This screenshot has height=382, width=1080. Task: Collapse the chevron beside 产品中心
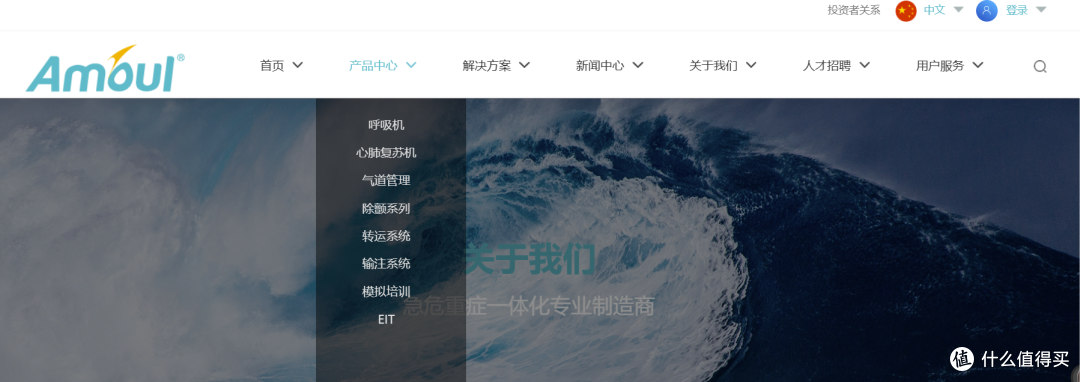click(x=411, y=65)
